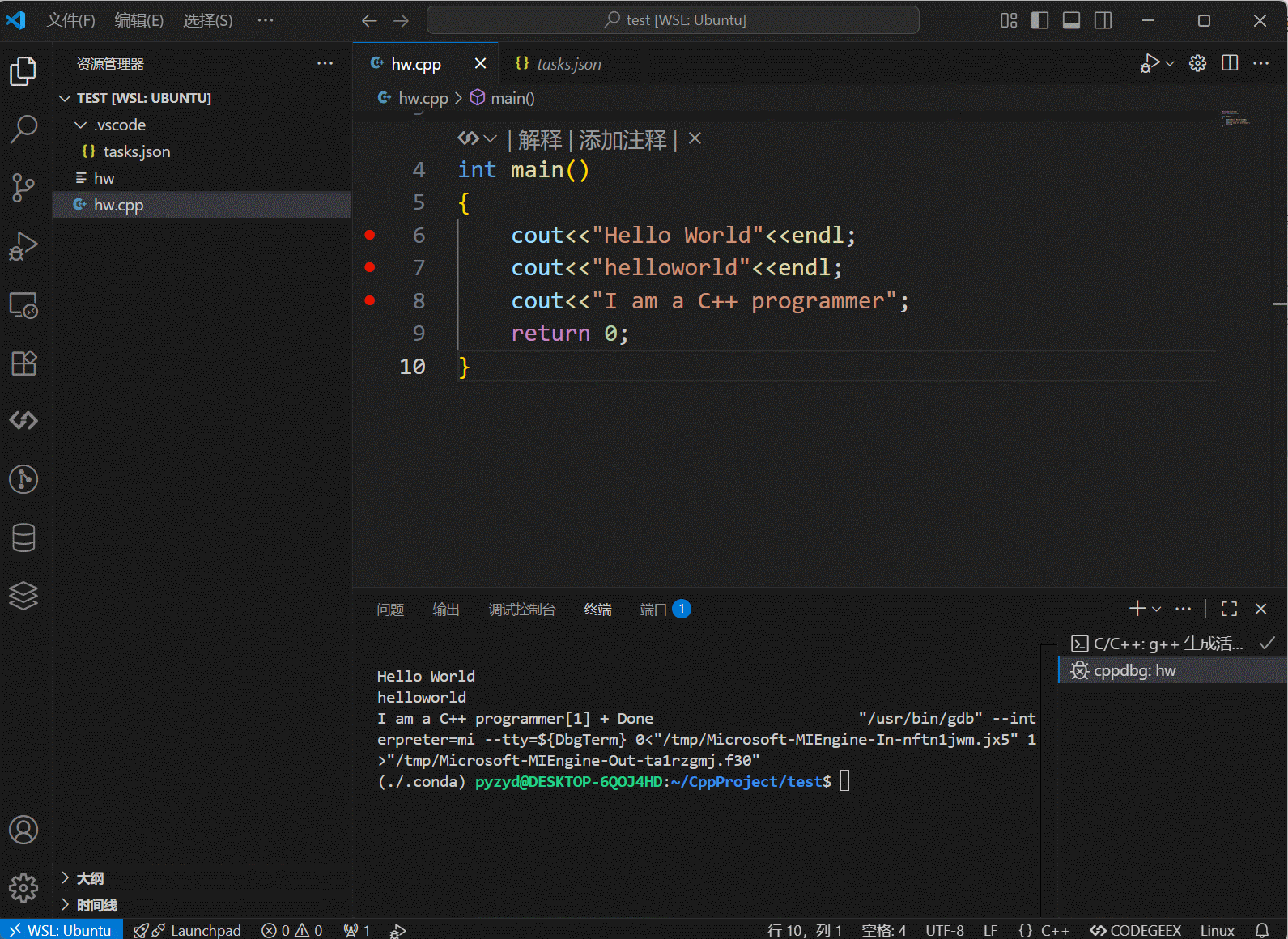Click the editor minimap
The image size is (1288, 939).
point(1235,119)
